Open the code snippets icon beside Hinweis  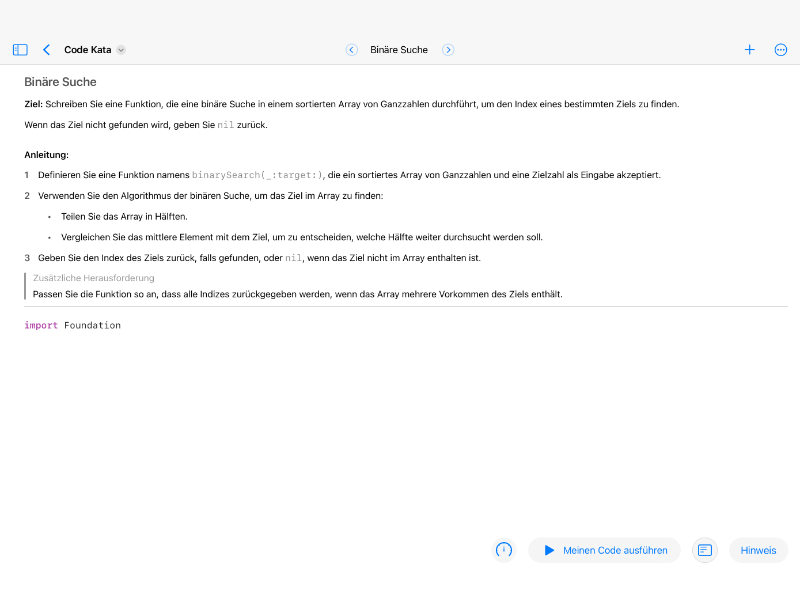[x=704, y=550]
